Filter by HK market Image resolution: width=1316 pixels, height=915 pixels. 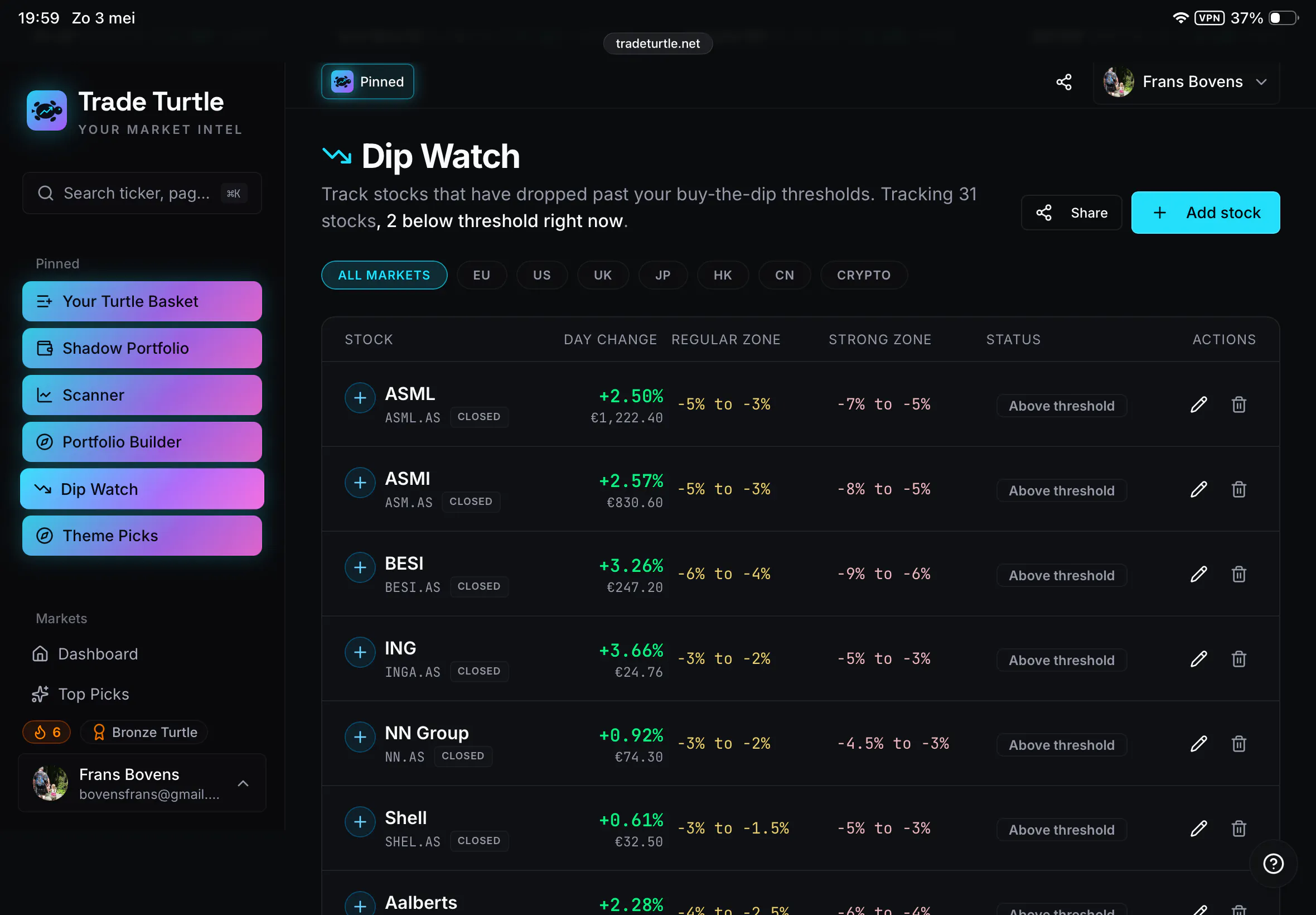pos(723,276)
